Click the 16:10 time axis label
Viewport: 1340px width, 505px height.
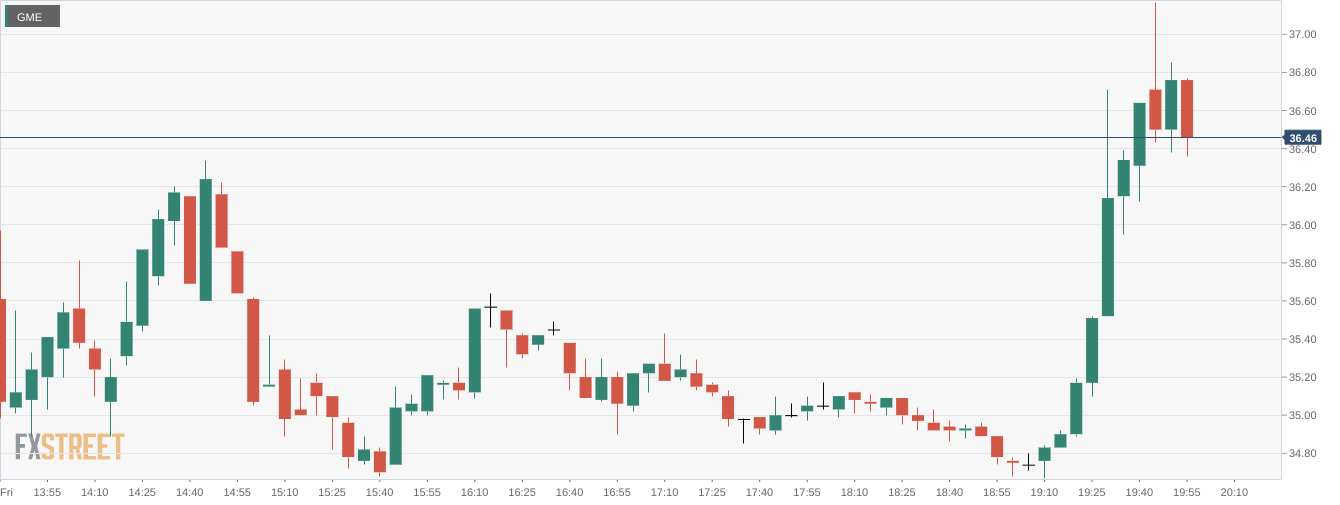pos(474,492)
